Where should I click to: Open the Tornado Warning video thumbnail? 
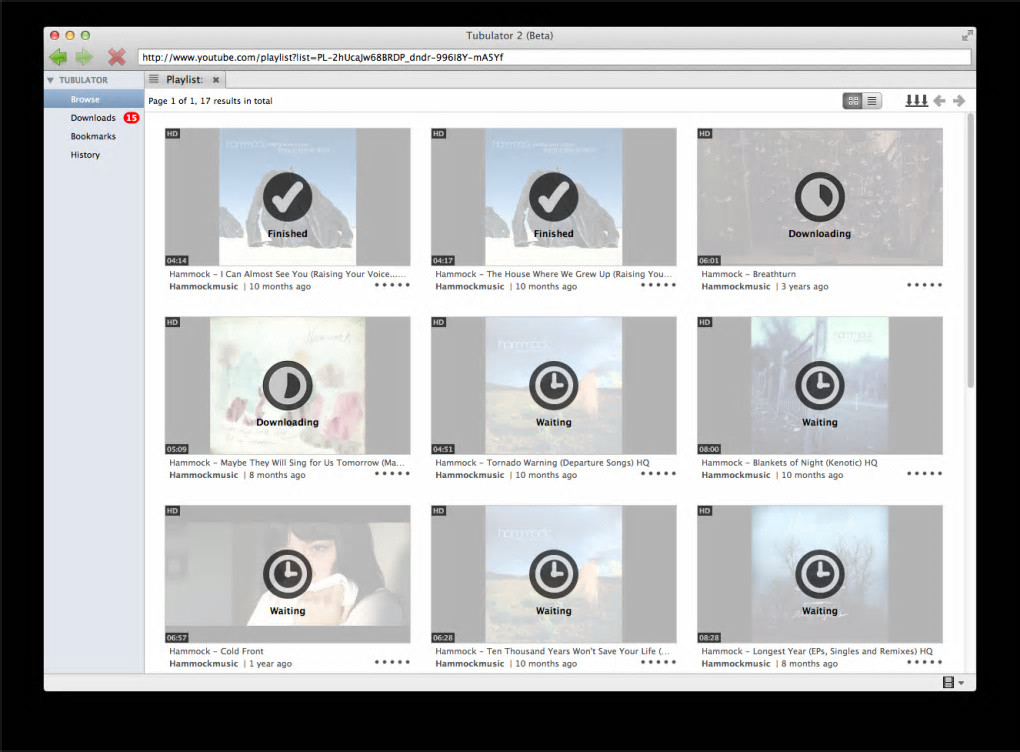[x=554, y=385]
